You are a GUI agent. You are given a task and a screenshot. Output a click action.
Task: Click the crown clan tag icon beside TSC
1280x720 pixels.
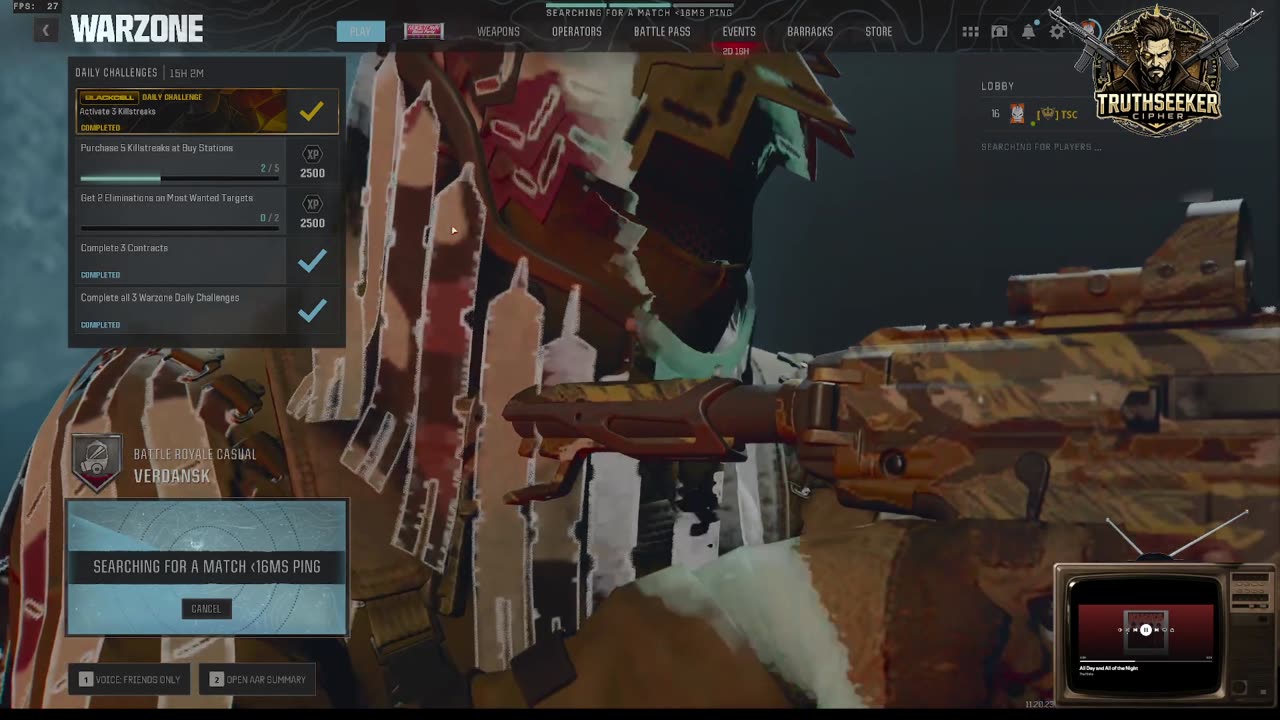(x=1047, y=114)
